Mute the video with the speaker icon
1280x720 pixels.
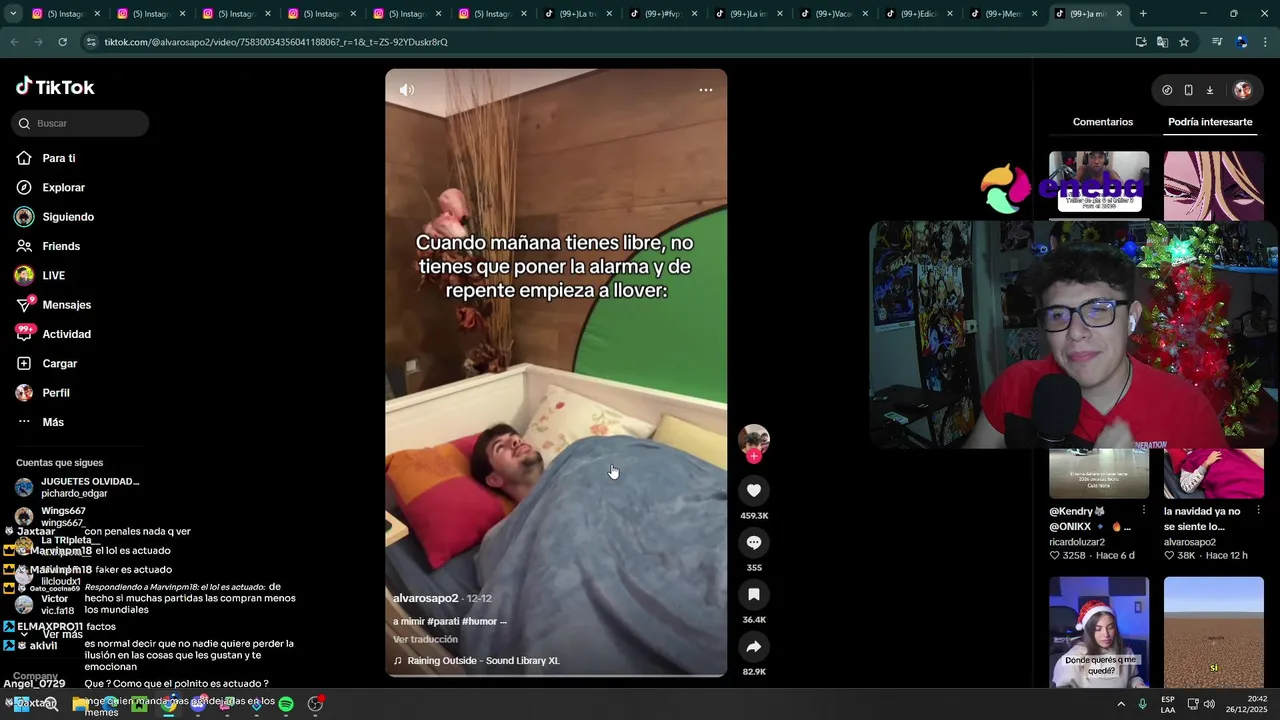[x=407, y=90]
